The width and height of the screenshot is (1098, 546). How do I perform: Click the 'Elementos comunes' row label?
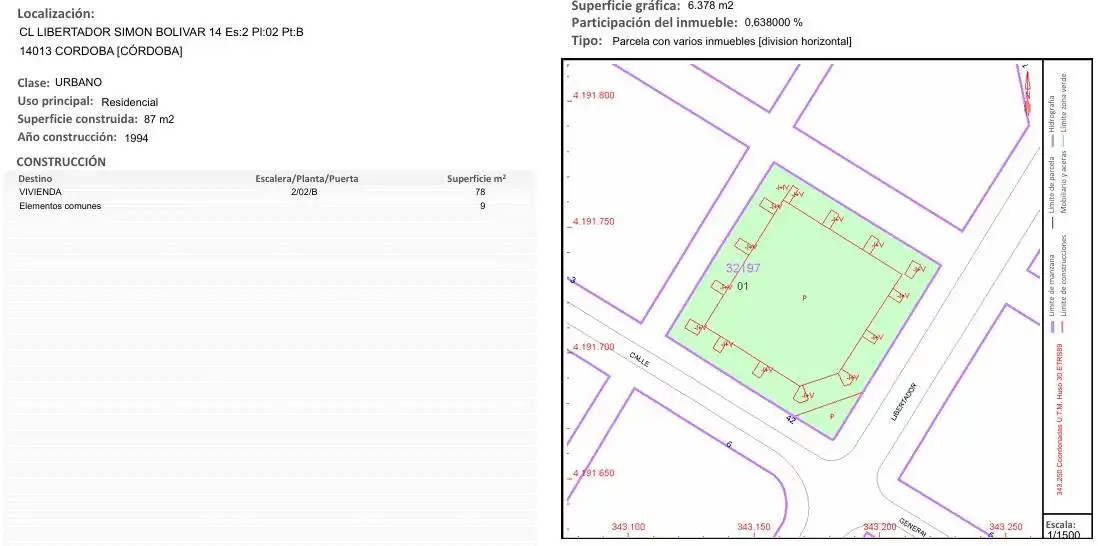point(60,206)
